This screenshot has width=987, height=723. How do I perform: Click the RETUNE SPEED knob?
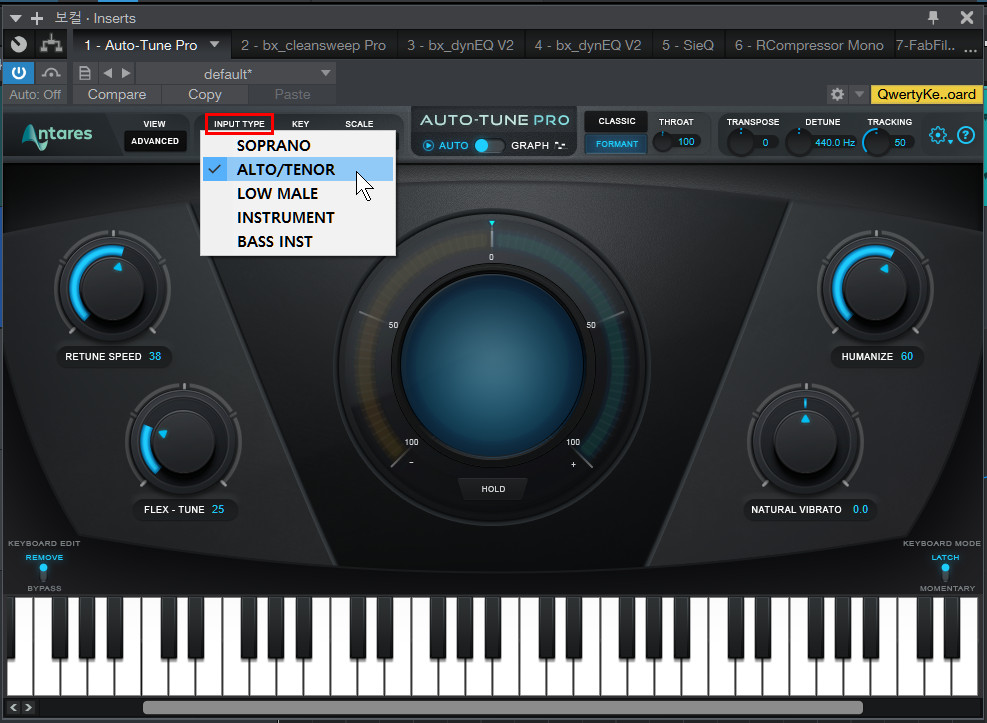point(113,287)
